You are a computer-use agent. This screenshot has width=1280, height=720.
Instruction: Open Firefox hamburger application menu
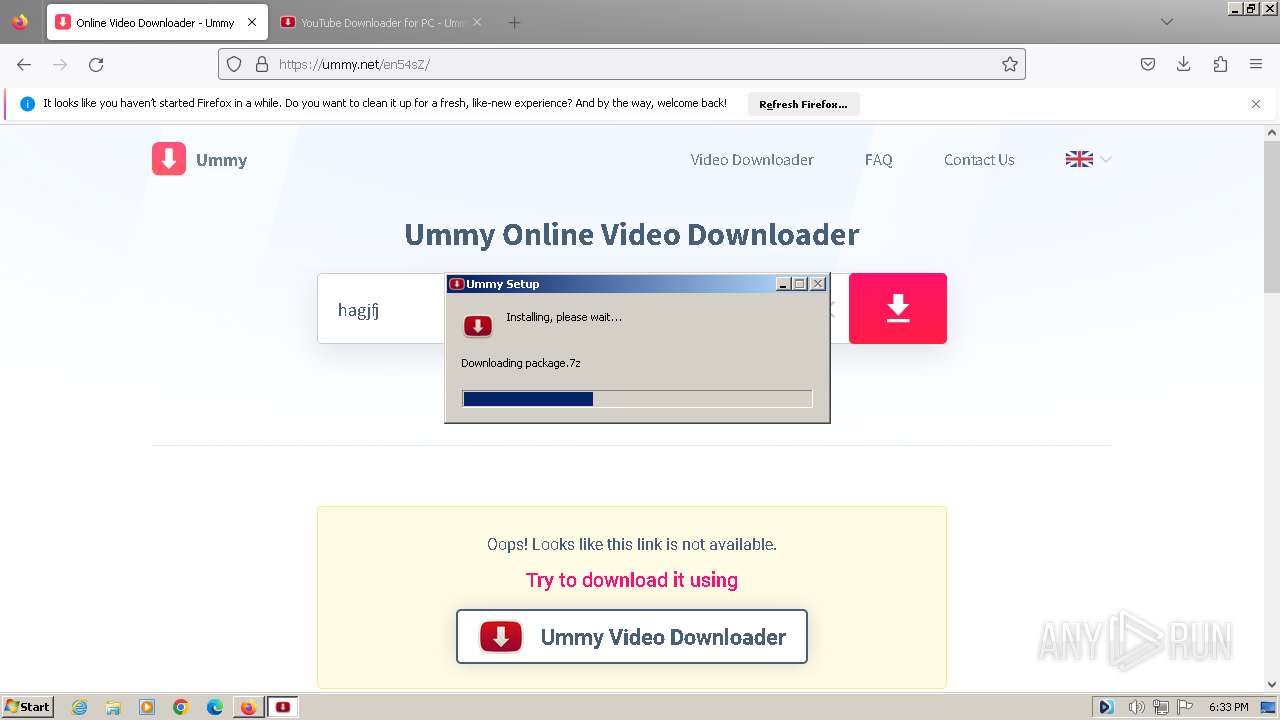(x=1256, y=64)
